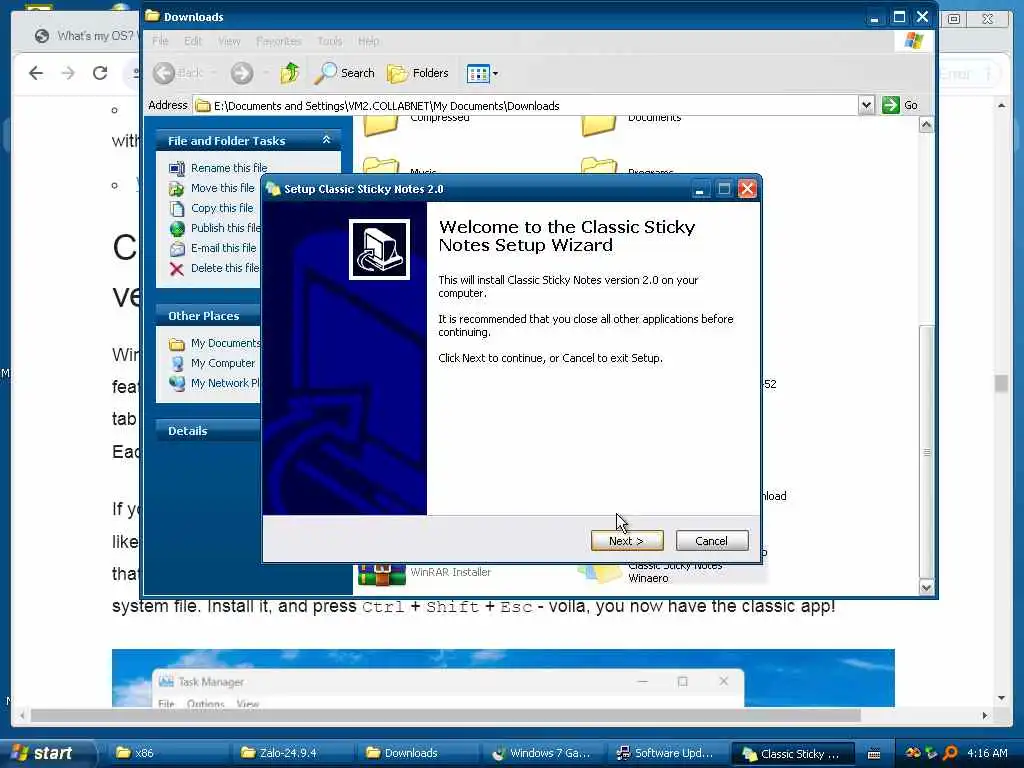Viewport: 1024px width, 768px height.
Task: Open Search in the Downloads toolbar
Action: coord(345,73)
